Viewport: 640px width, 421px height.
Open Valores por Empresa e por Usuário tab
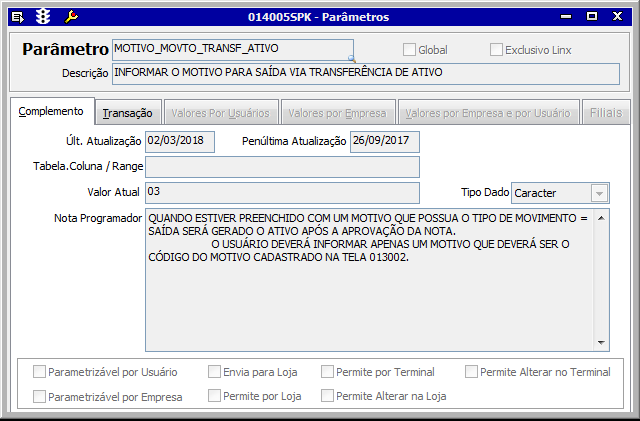pyautogui.click(x=488, y=113)
